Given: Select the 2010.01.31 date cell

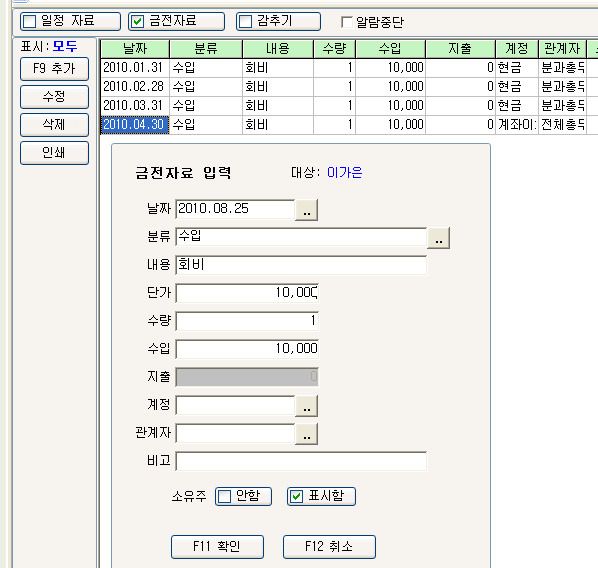Looking at the screenshot, I should (135, 68).
